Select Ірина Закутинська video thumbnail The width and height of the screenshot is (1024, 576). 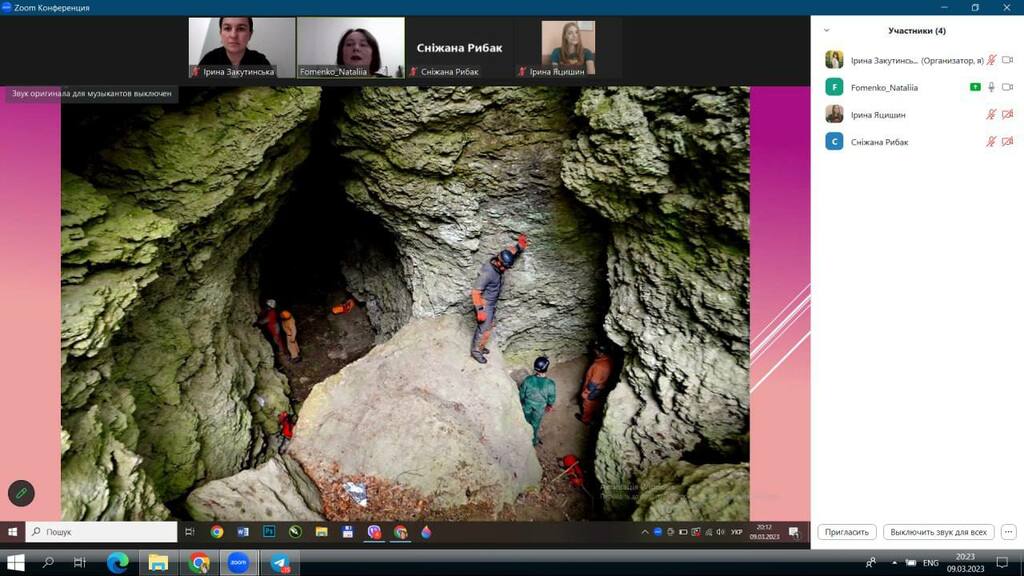[x=242, y=47]
